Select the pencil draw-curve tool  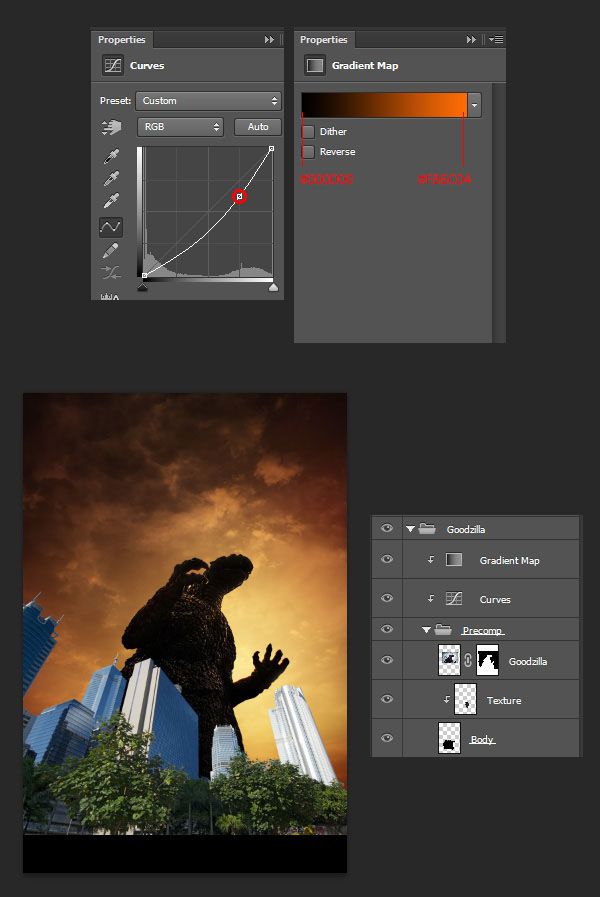(111, 251)
